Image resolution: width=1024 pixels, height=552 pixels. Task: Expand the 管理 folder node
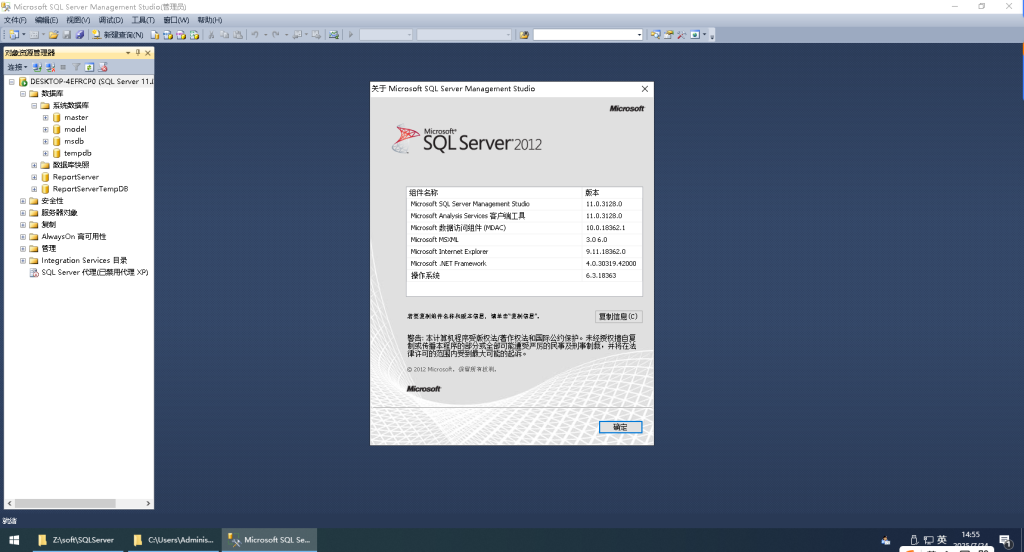click(x=23, y=249)
